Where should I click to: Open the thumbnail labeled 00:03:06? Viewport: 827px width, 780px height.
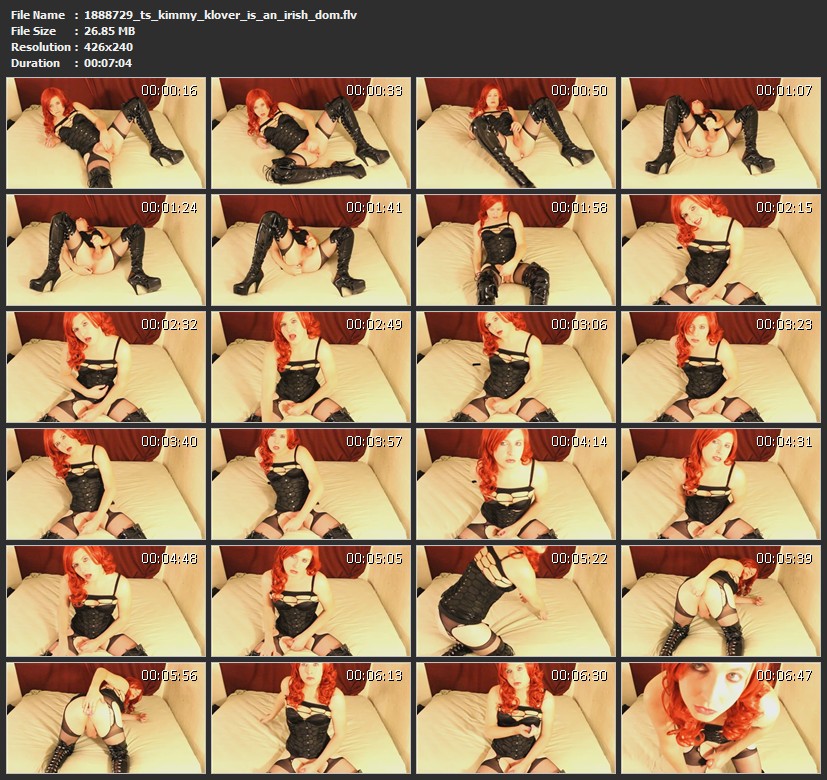(x=514, y=366)
